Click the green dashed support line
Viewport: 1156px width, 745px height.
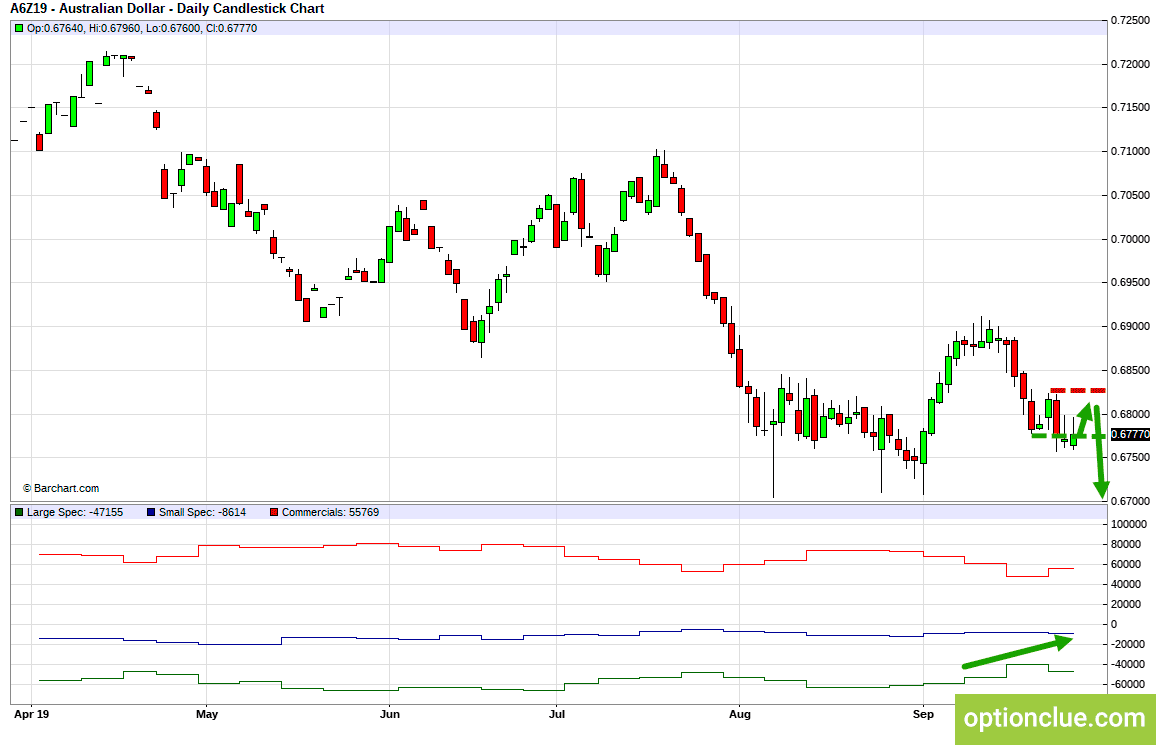click(1068, 436)
